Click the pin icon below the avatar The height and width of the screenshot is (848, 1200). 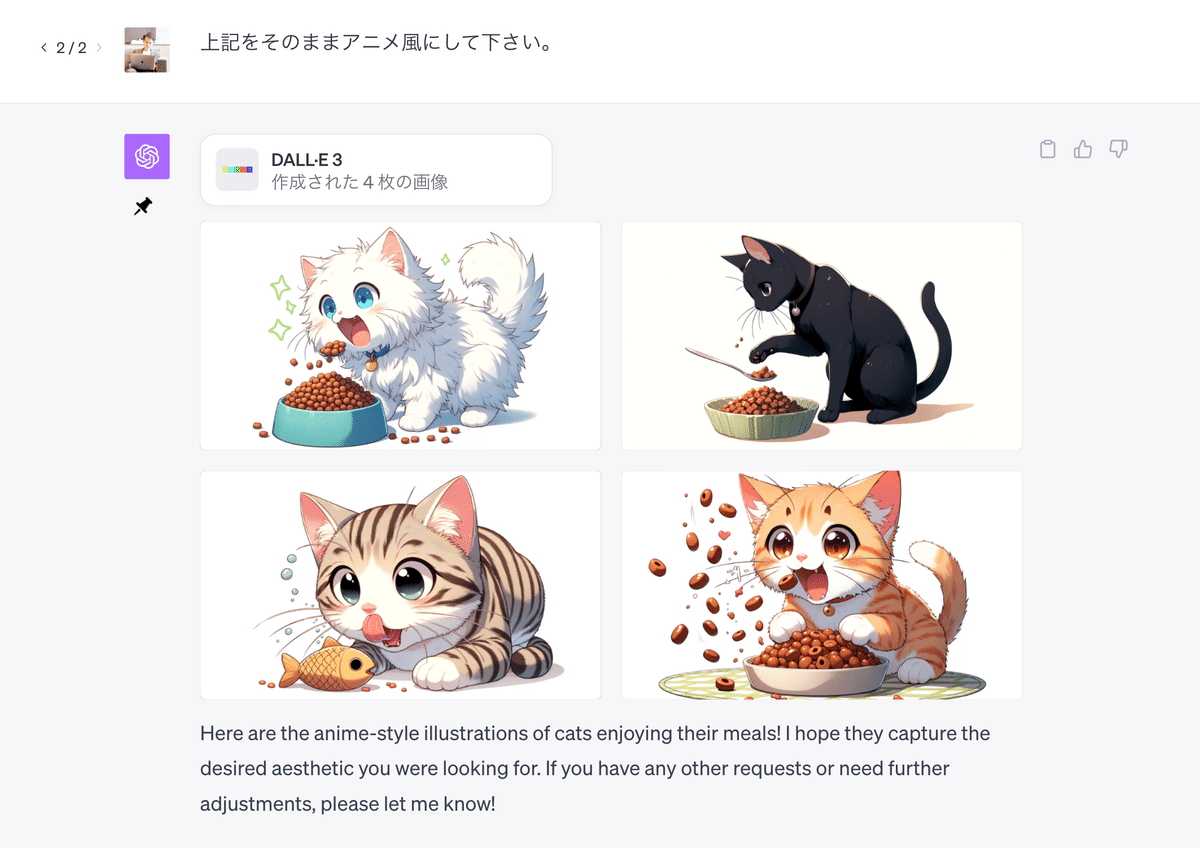click(143, 206)
